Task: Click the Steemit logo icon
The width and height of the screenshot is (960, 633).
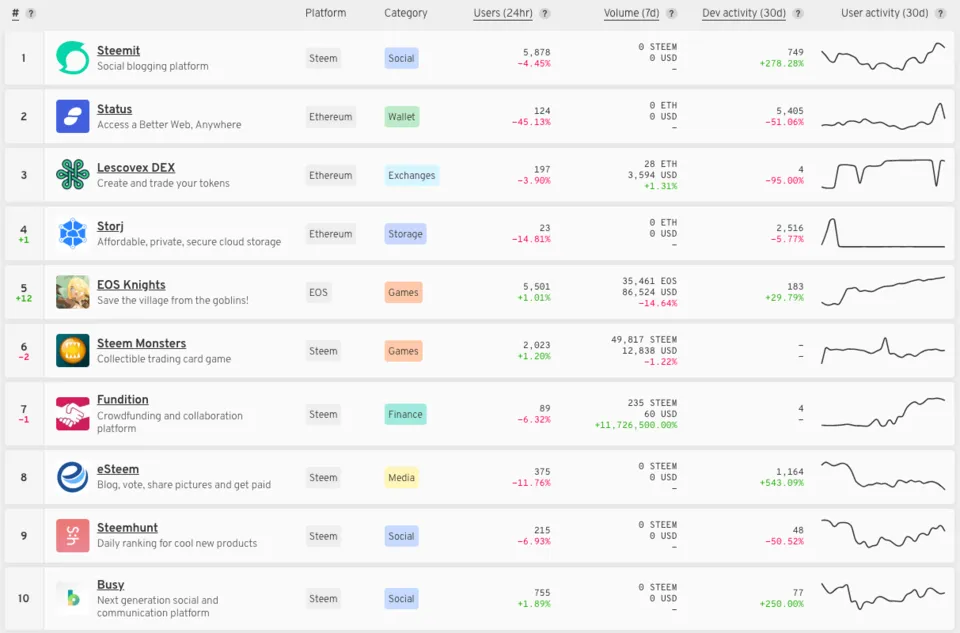Action: 72,58
